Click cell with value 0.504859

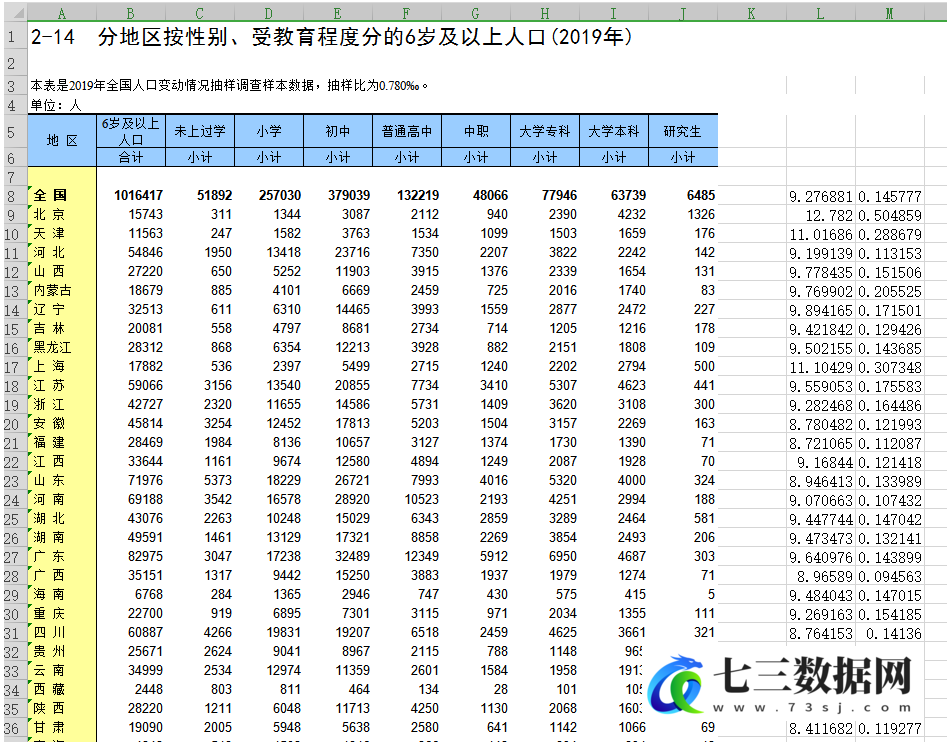pos(890,216)
